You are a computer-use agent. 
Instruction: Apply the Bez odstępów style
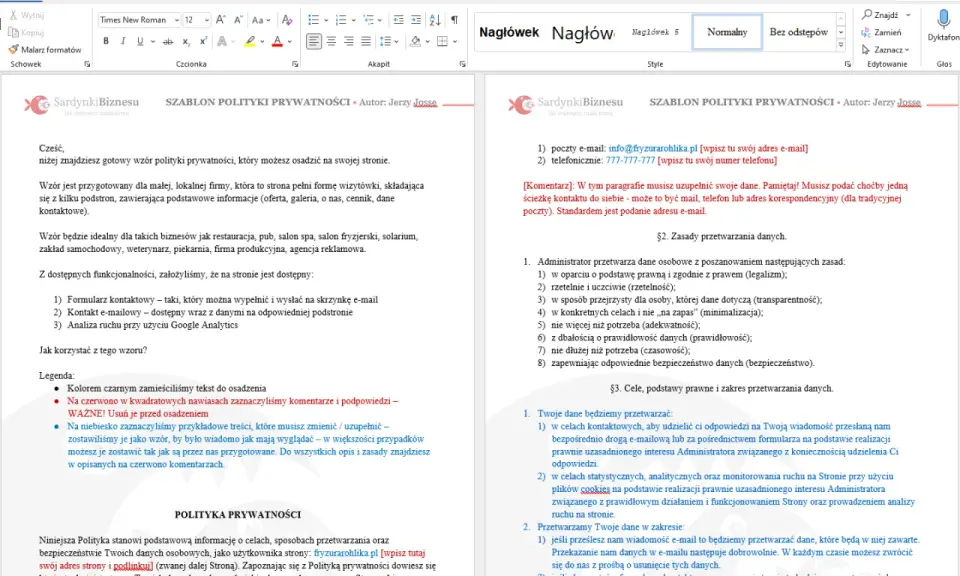[798, 32]
